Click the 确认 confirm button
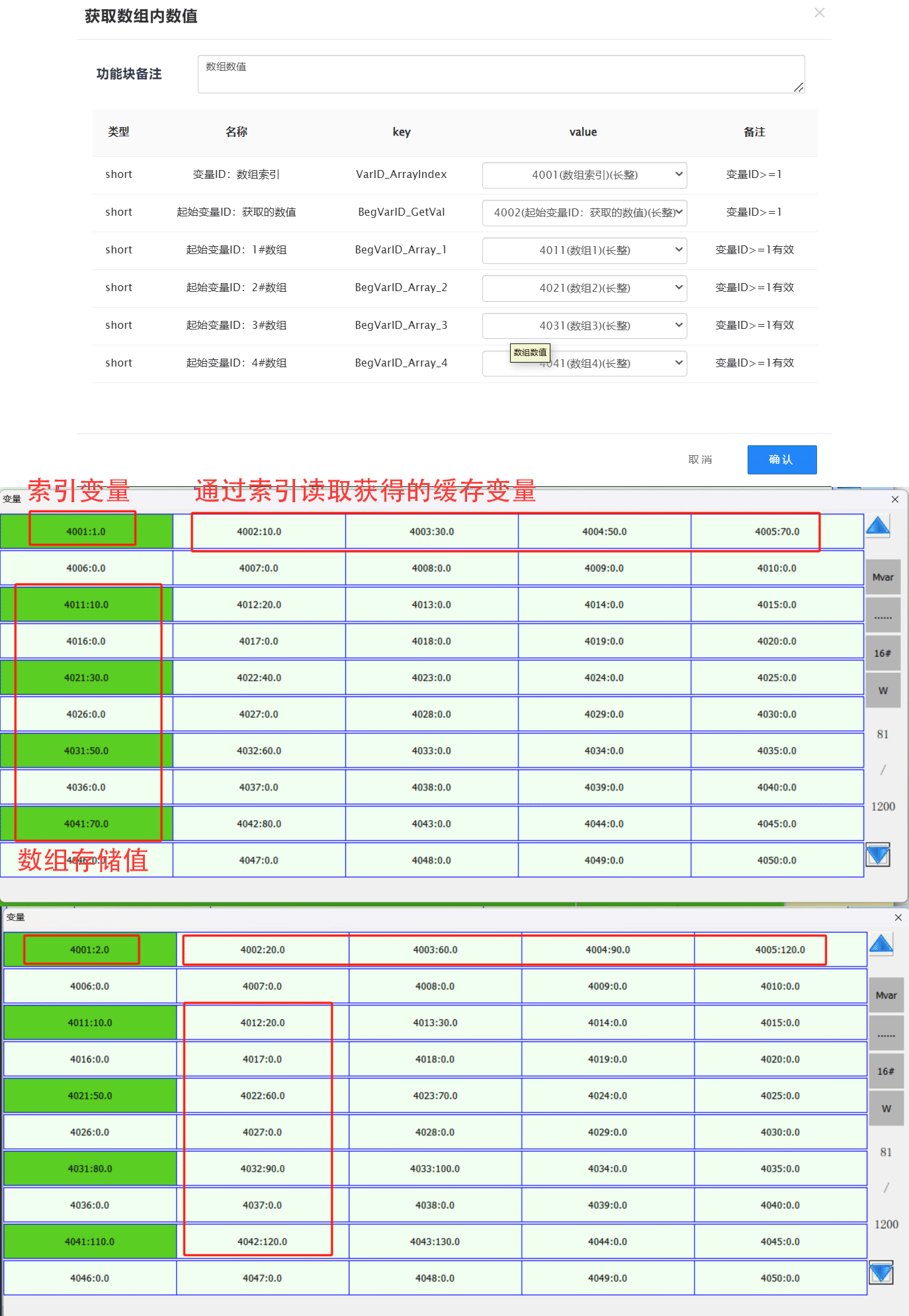The image size is (909, 1316). [x=781, y=459]
